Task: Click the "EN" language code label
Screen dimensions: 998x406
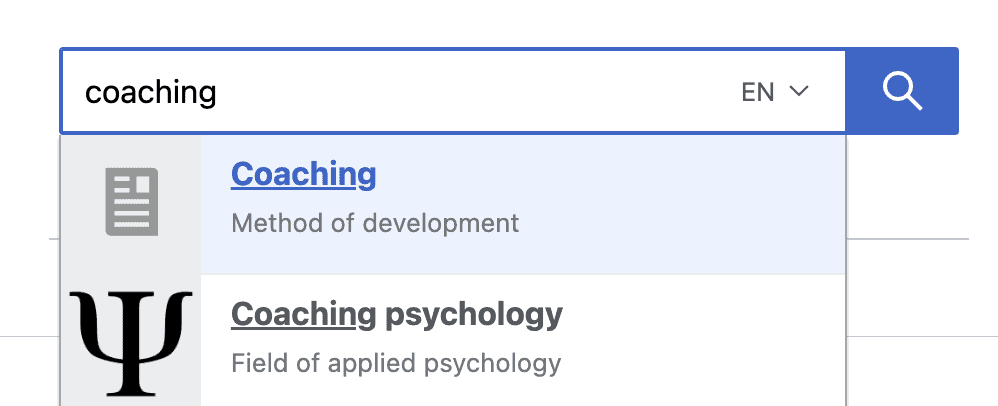Action: coord(757,92)
